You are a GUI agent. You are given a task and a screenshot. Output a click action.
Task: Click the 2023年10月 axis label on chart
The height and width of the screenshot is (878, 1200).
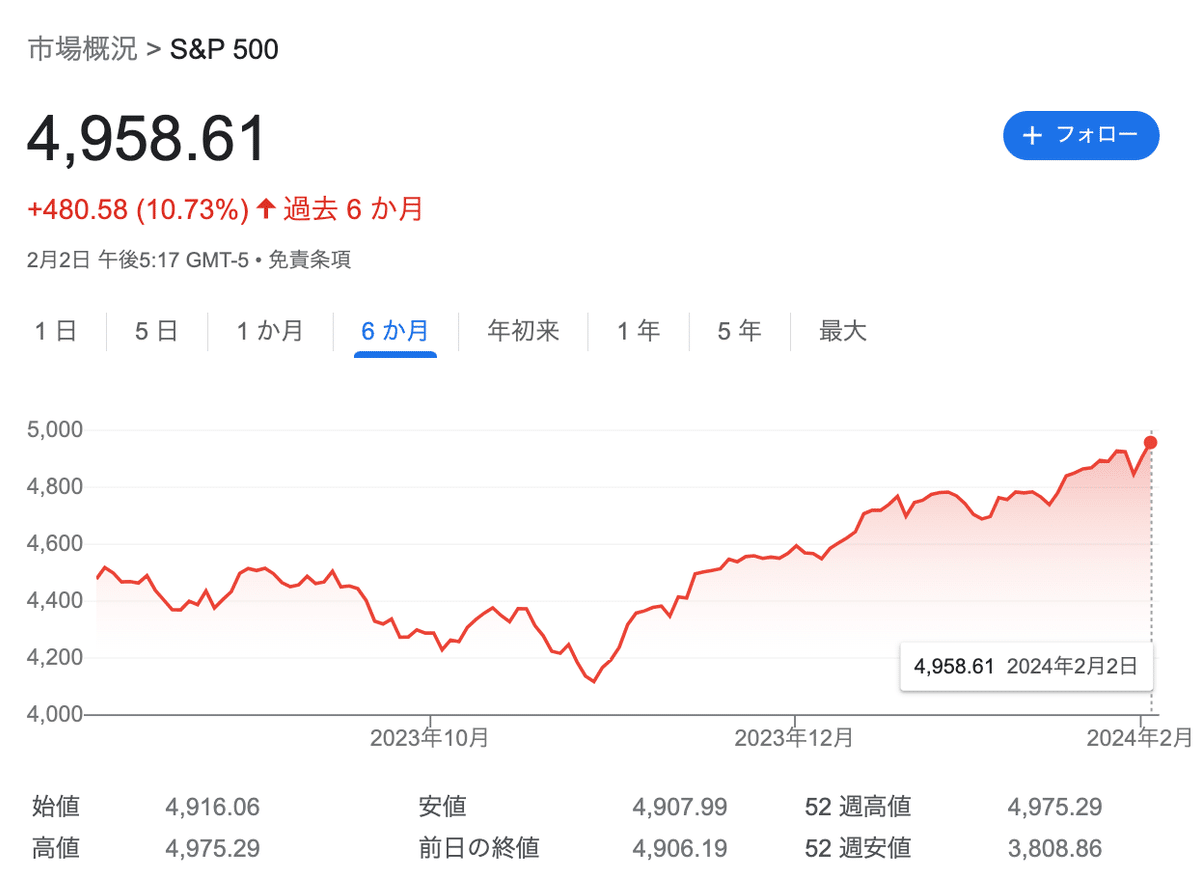click(430, 739)
